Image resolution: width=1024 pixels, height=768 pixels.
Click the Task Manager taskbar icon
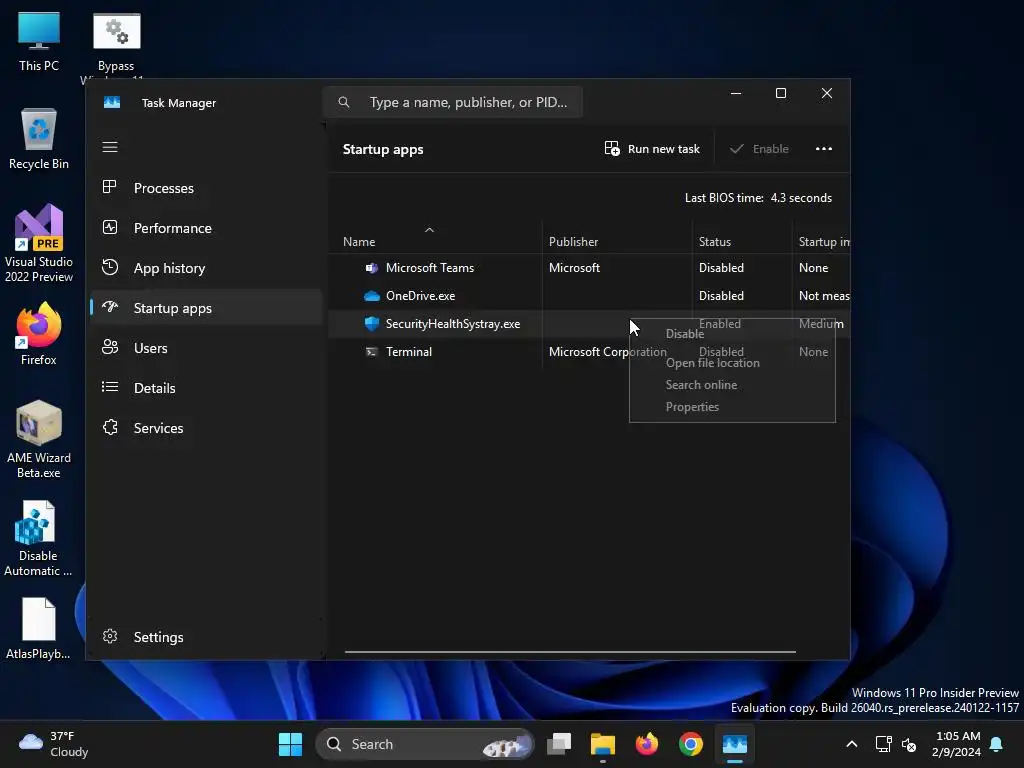tap(735, 744)
